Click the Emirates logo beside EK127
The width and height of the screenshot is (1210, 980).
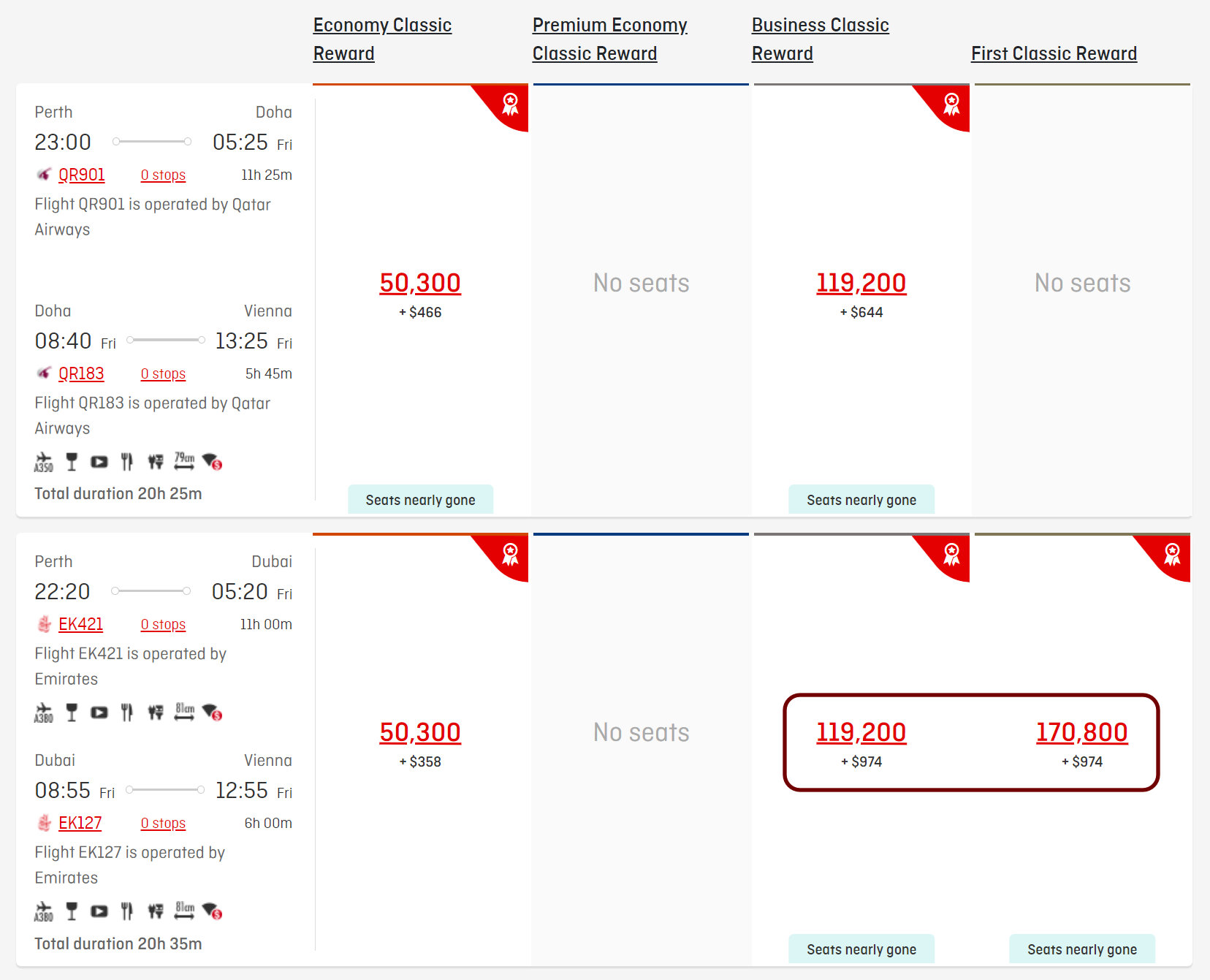click(x=44, y=823)
